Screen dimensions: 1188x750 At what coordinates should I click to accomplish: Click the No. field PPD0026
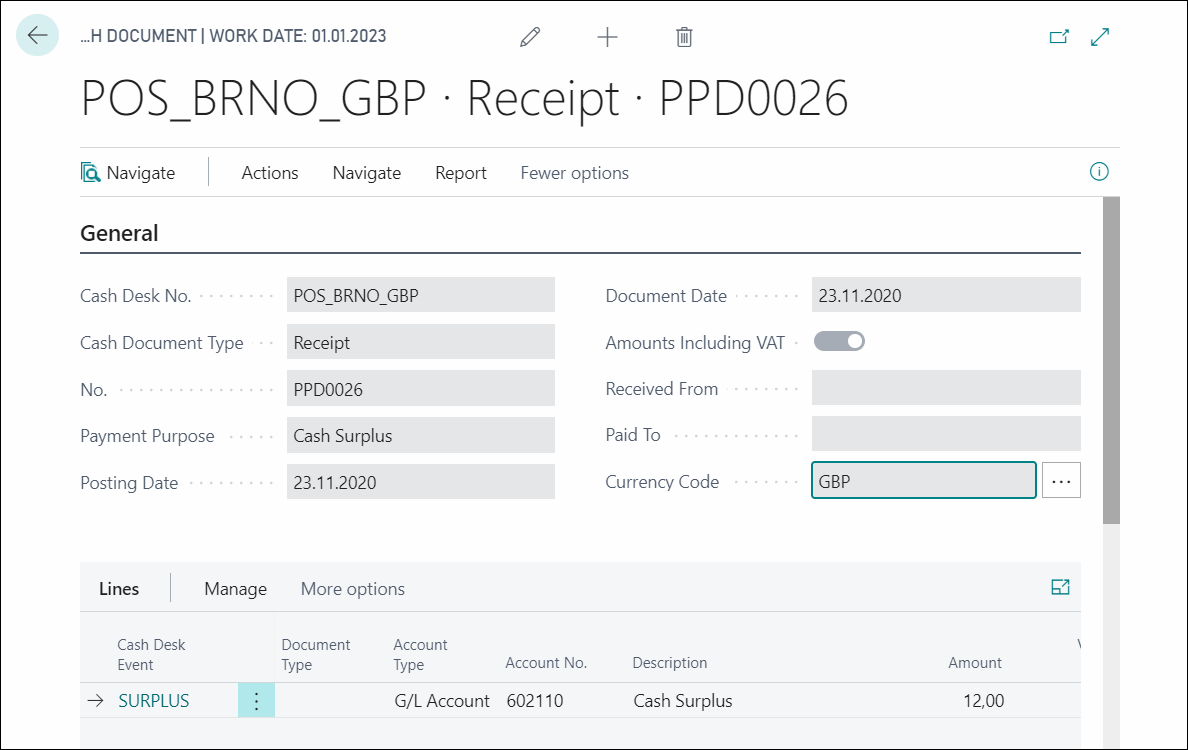pyautogui.click(x=420, y=389)
